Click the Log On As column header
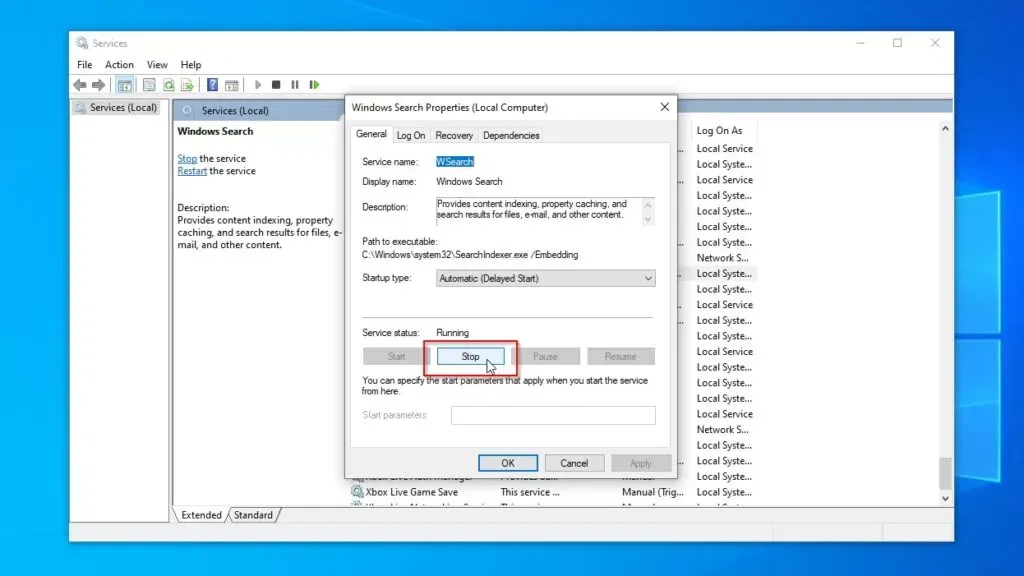 coord(719,131)
